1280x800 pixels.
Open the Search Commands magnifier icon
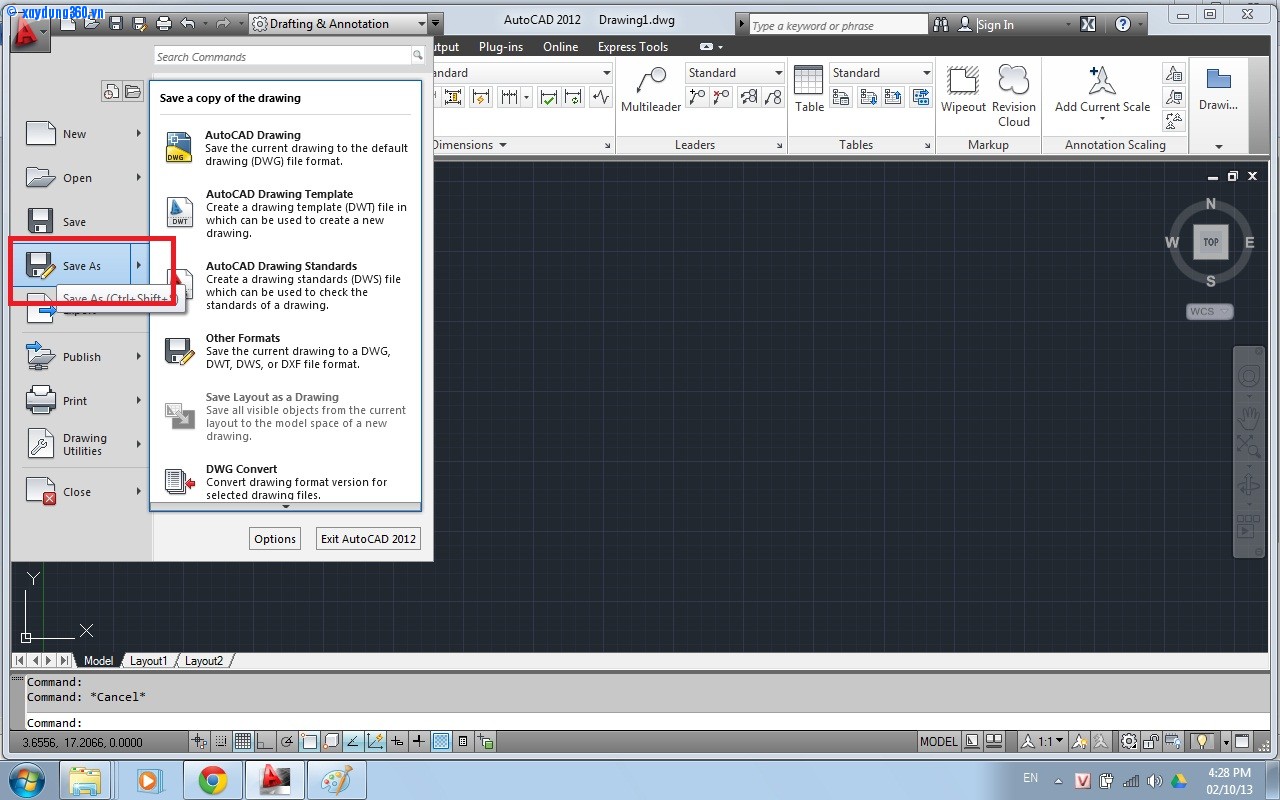pyautogui.click(x=418, y=56)
